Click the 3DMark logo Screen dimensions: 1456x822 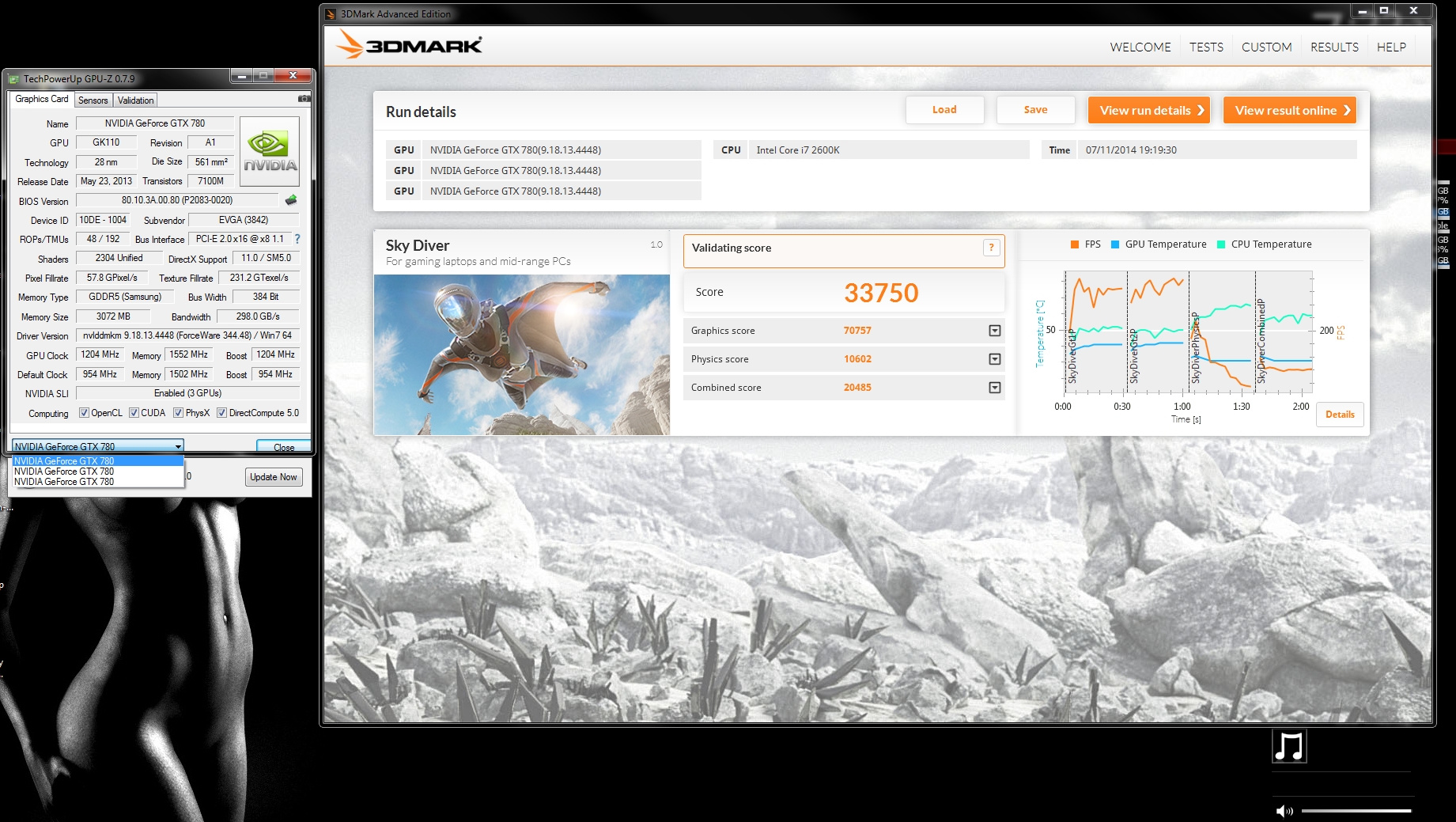(x=409, y=45)
